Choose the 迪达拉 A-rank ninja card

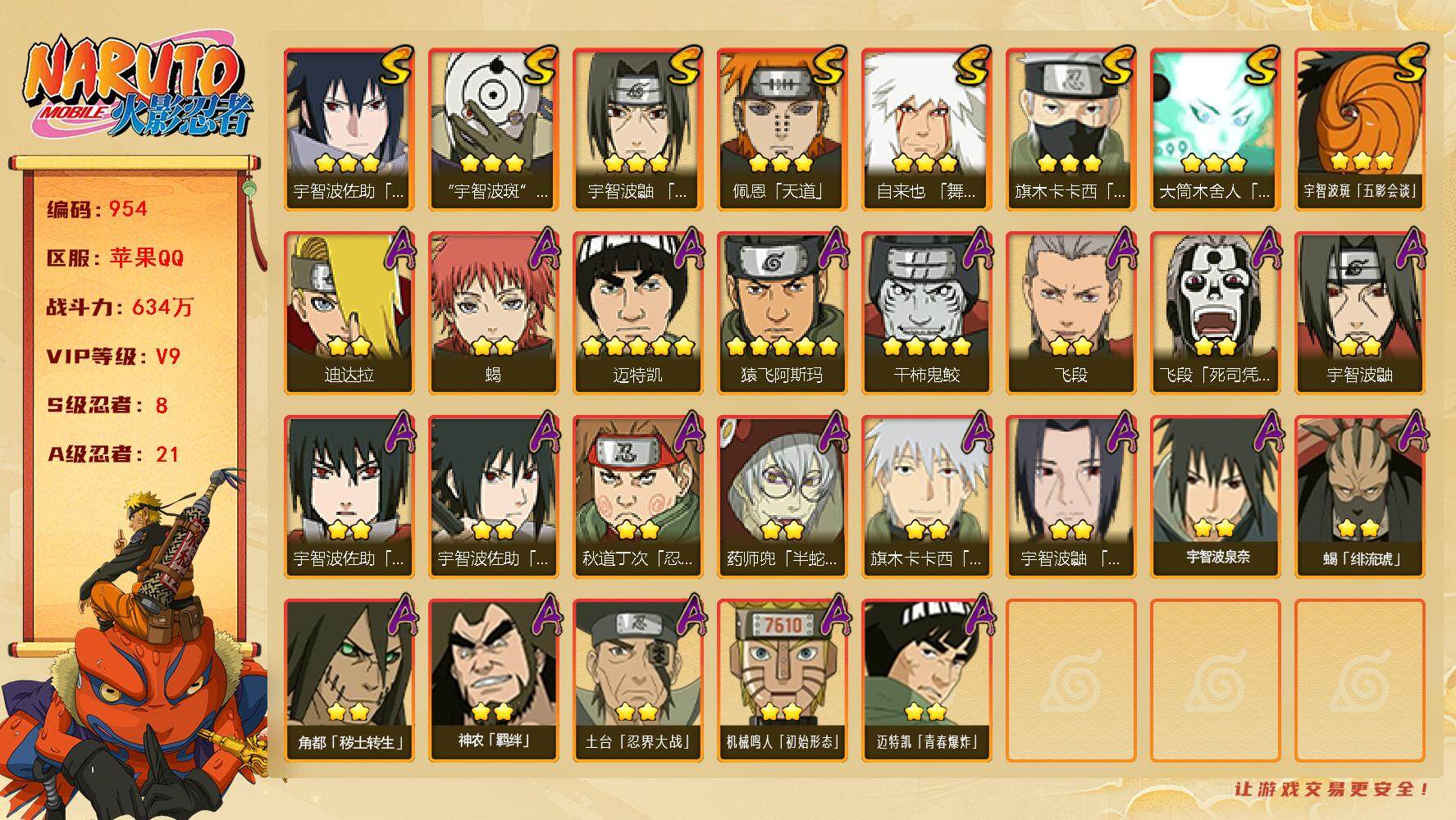(x=349, y=313)
